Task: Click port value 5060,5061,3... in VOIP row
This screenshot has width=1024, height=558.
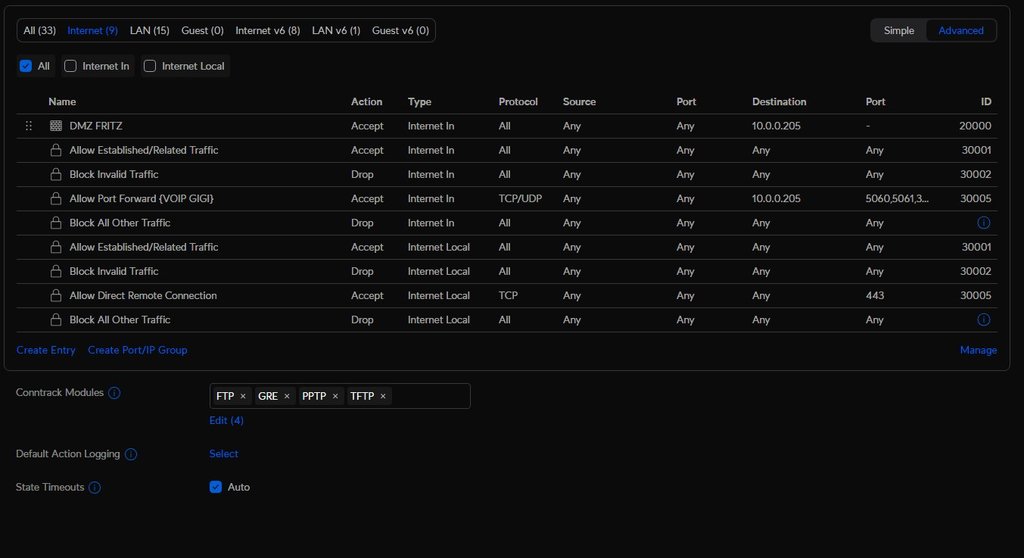Action: [x=897, y=198]
